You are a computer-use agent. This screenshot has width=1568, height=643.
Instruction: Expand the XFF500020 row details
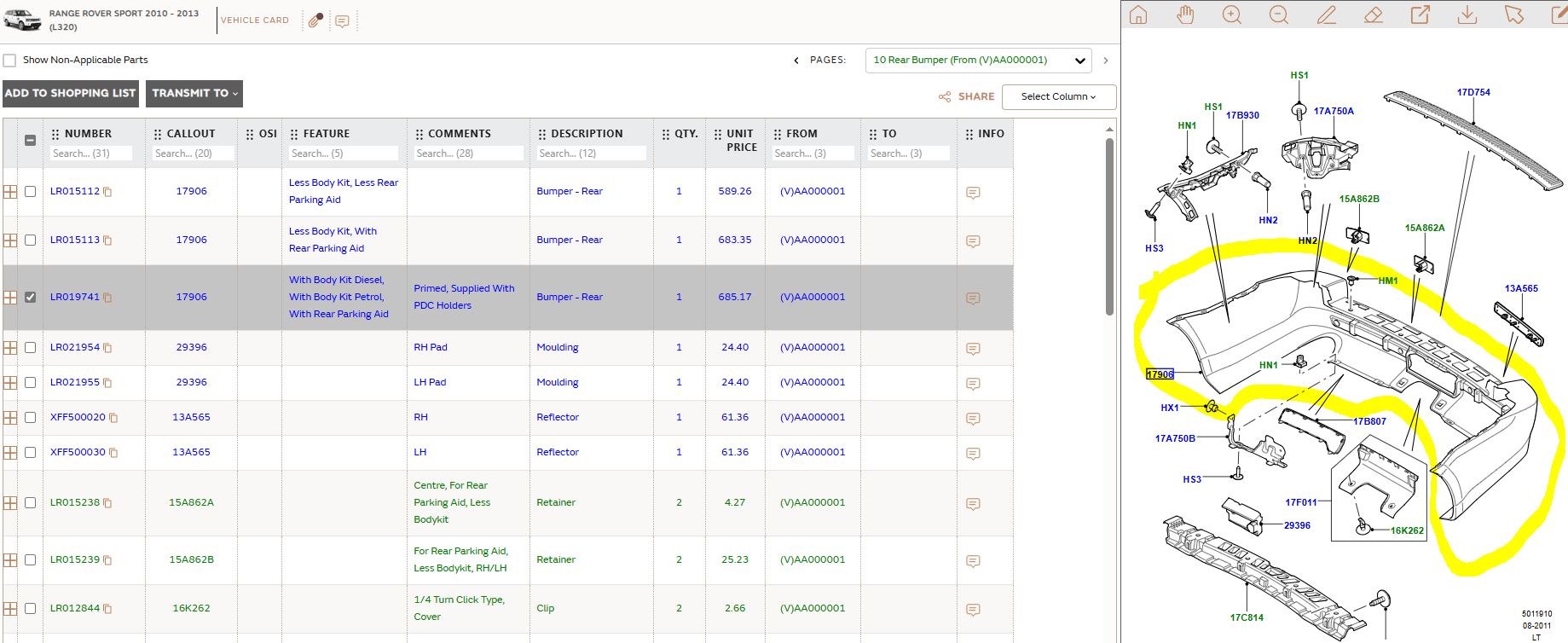pyautogui.click(x=10, y=418)
